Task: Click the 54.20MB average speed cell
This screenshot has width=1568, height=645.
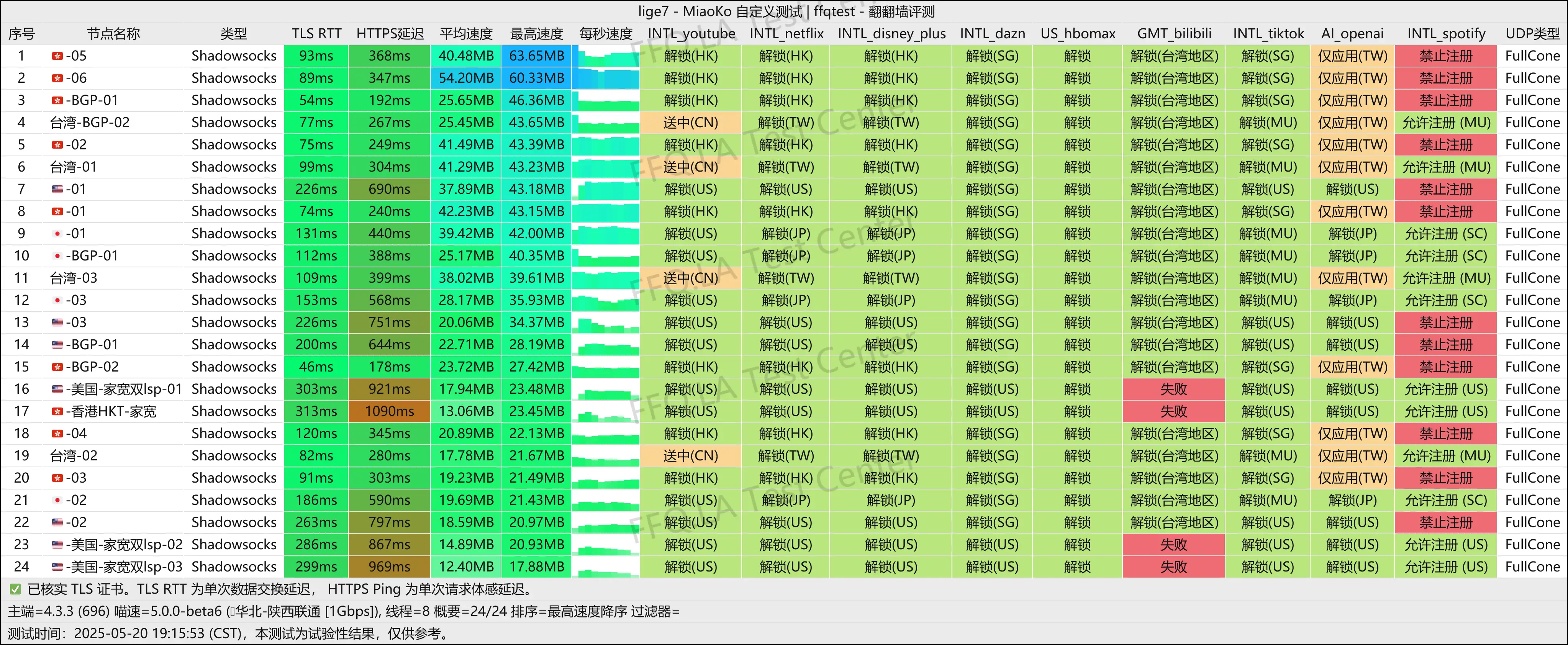Action: click(466, 78)
